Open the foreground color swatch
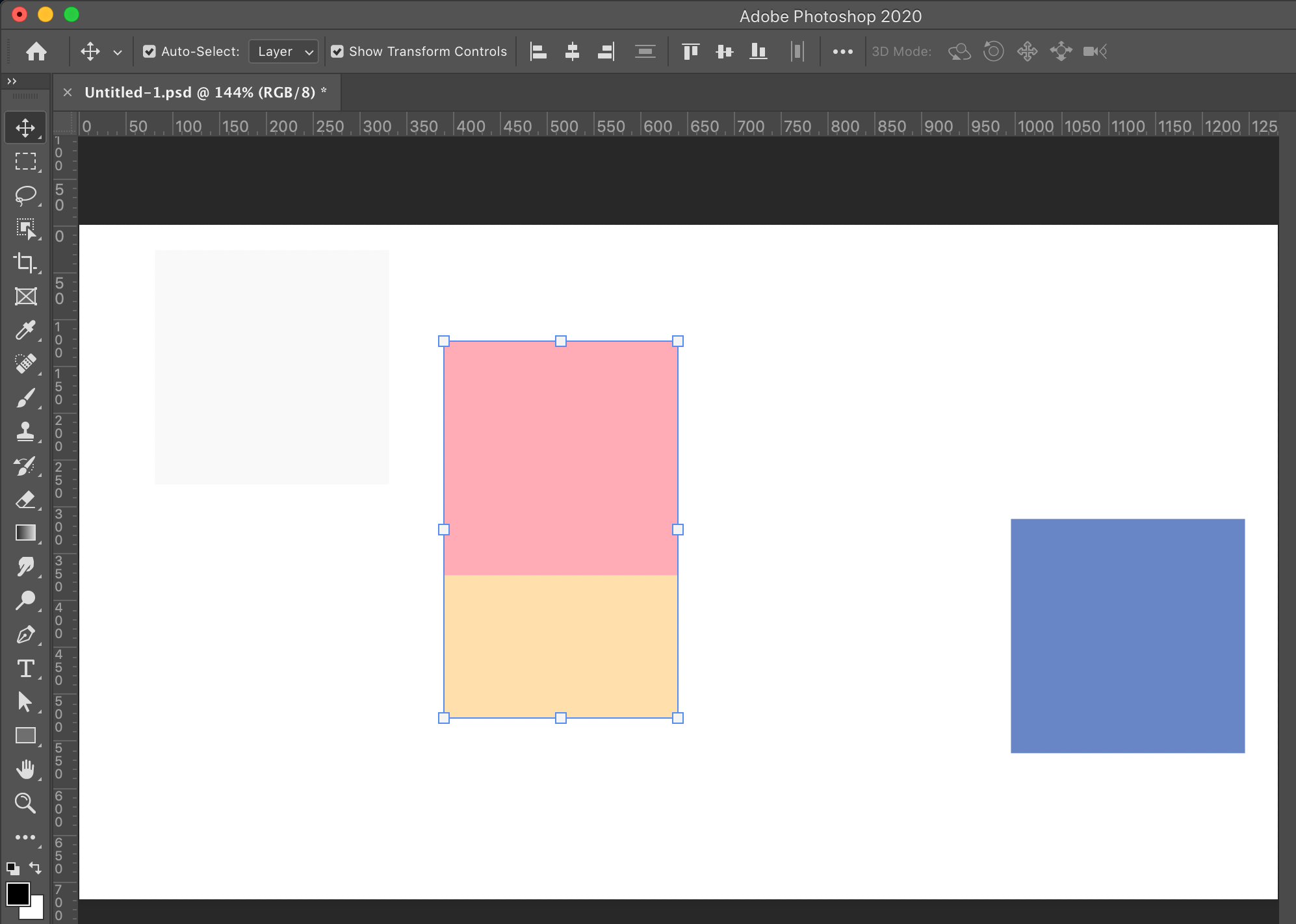Image resolution: width=1296 pixels, height=924 pixels. [18, 894]
